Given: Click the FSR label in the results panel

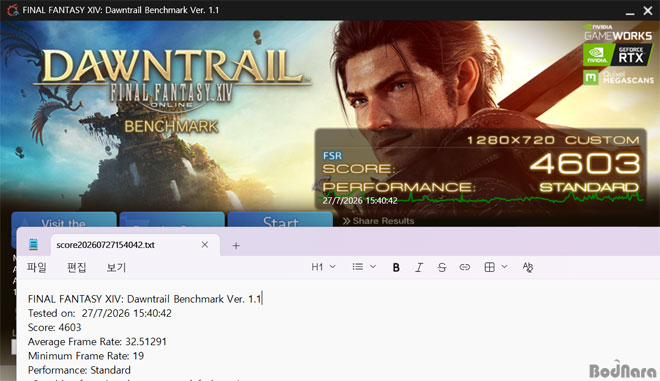Looking at the screenshot, I should (332, 156).
